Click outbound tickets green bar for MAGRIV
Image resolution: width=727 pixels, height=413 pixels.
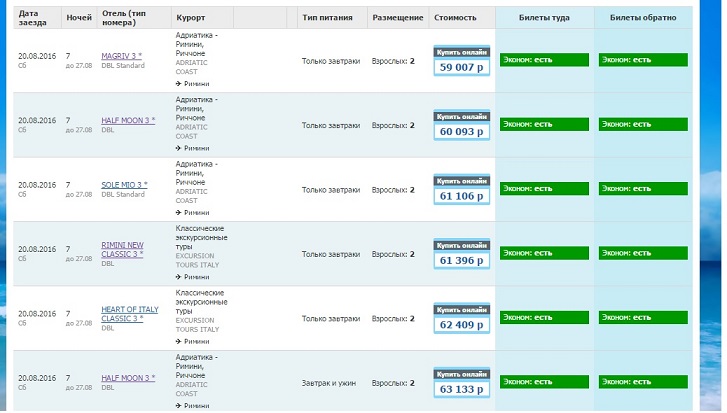[x=544, y=60]
